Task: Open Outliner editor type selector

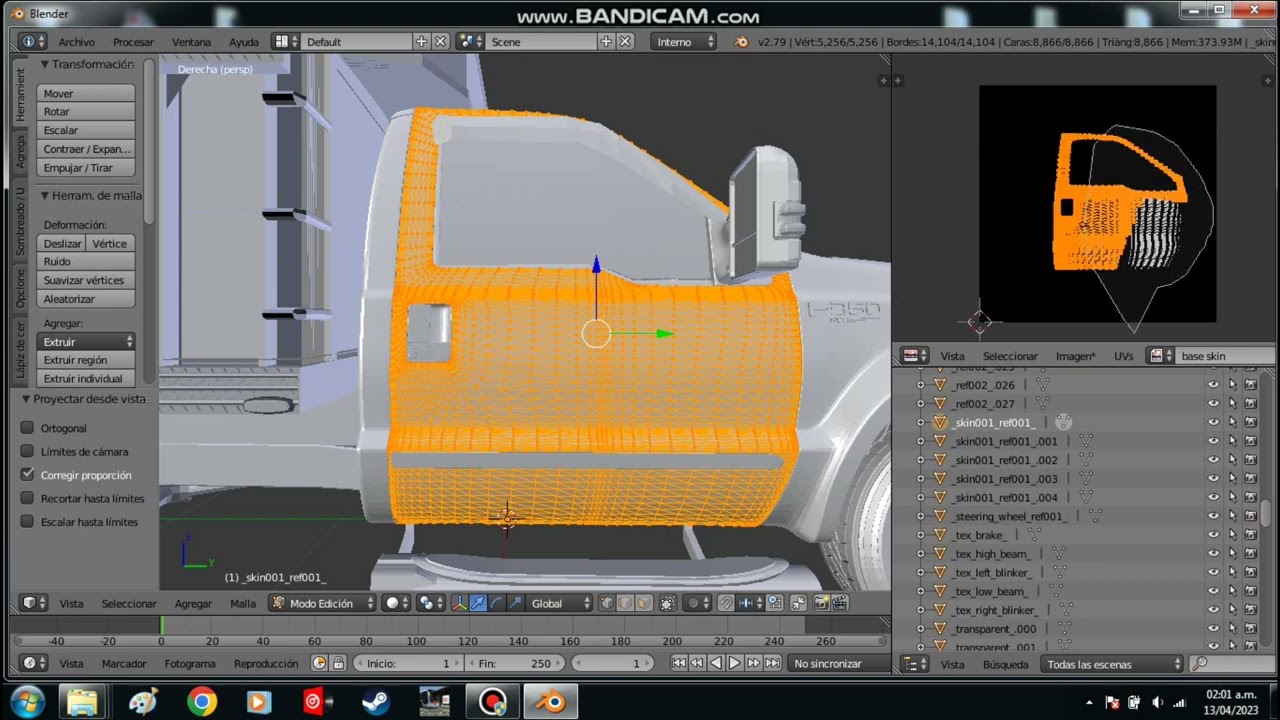Action: click(914, 663)
